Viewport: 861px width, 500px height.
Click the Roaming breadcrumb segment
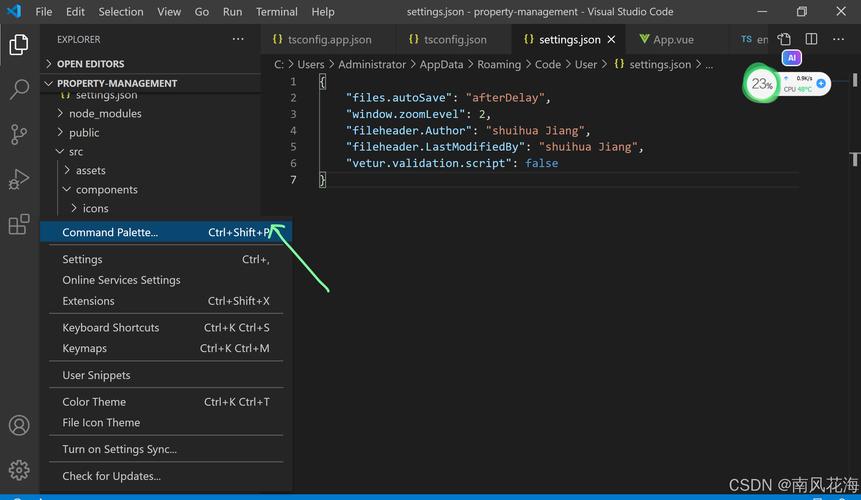(499, 64)
